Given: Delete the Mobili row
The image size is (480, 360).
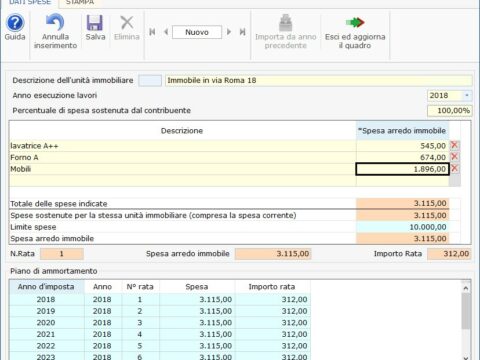Looking at the screenshot, I should tap(454, 168).
